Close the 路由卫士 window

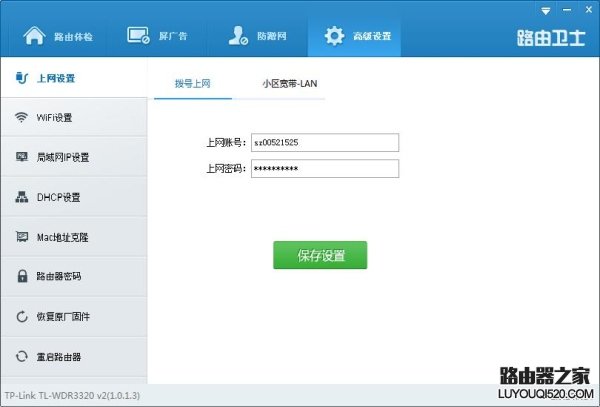[x=589, y=10]
